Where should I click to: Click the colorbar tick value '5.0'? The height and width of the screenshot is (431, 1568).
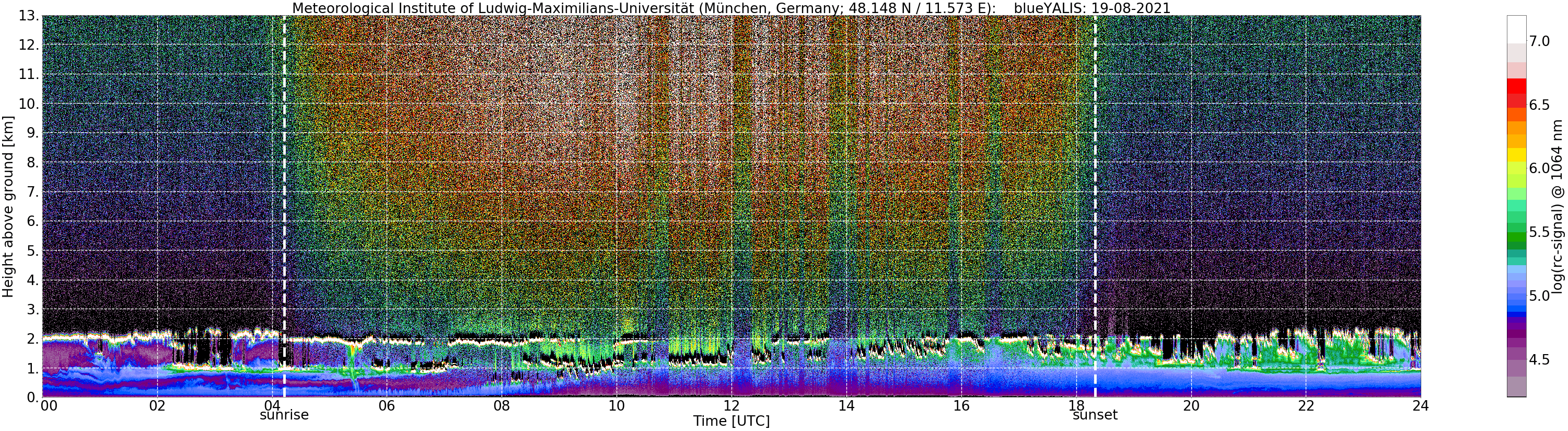coord(1540,296)
